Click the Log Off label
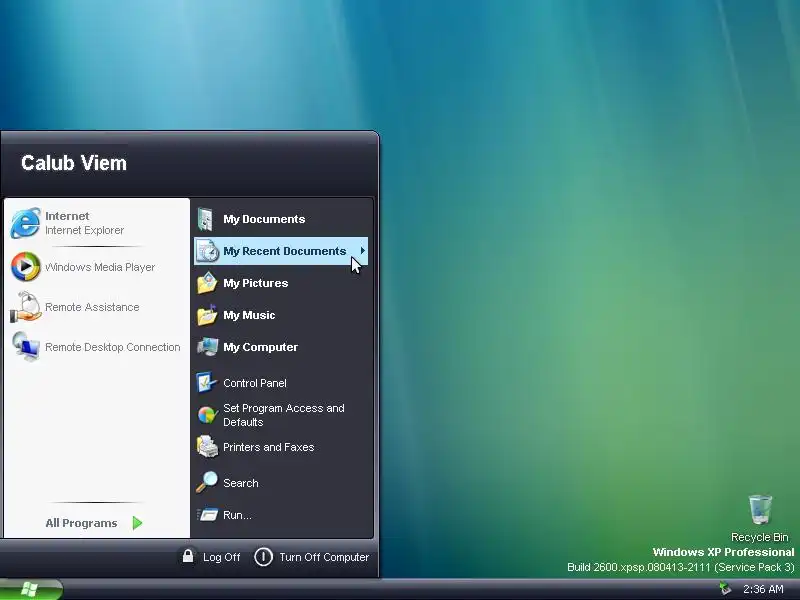Image resolution: width=800 pixels, height=600 pixels. (221, 557)
